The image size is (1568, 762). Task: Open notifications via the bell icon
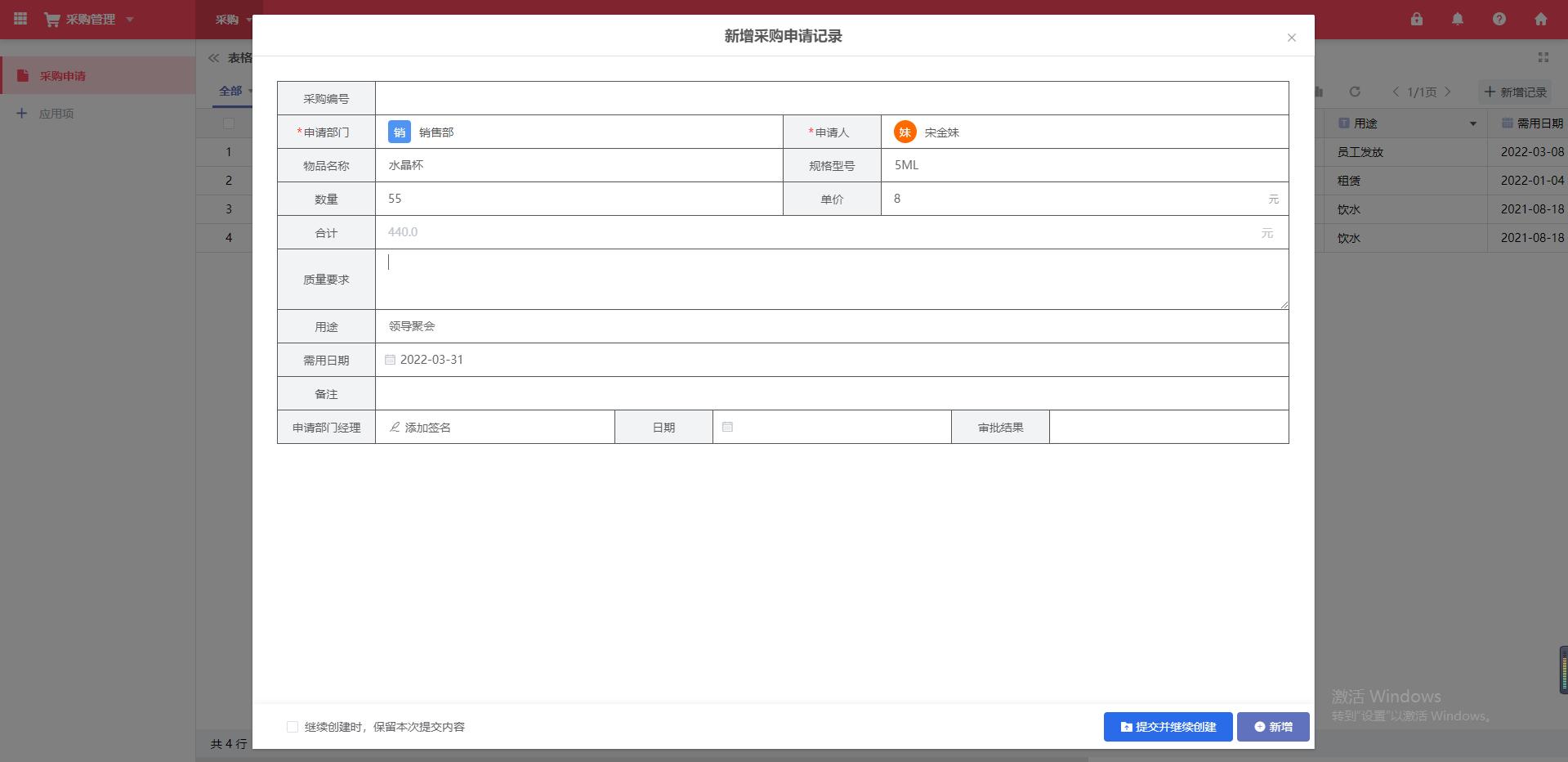pos(1457,19)
